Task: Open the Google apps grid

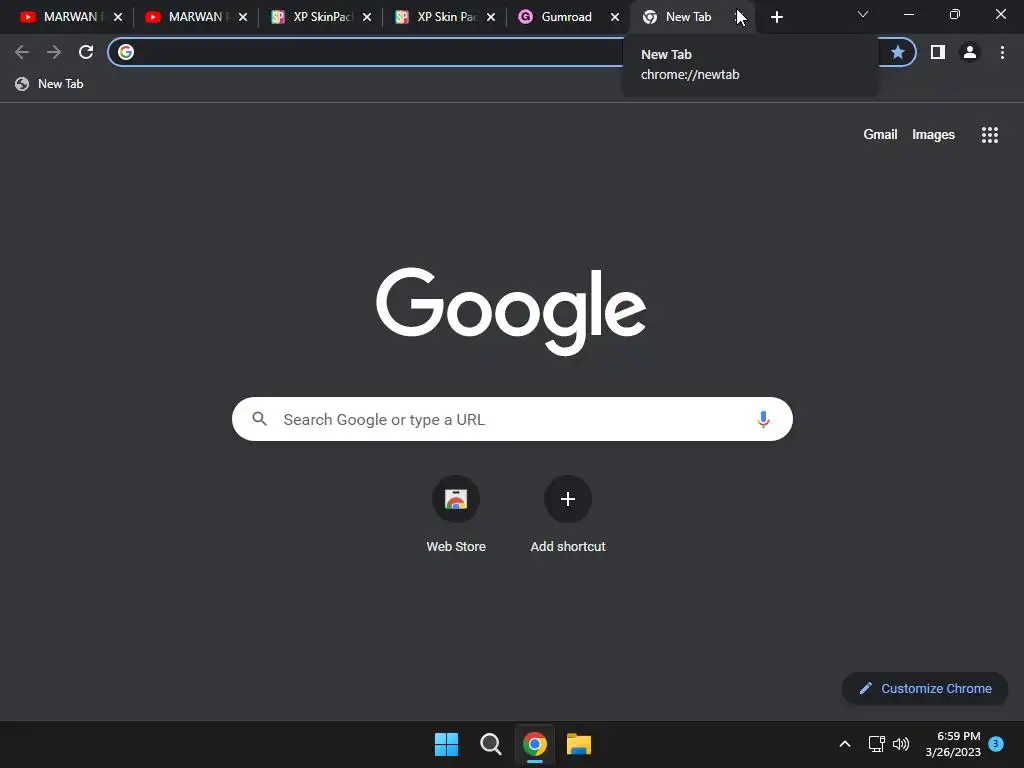Action: [x=990, y=135]
